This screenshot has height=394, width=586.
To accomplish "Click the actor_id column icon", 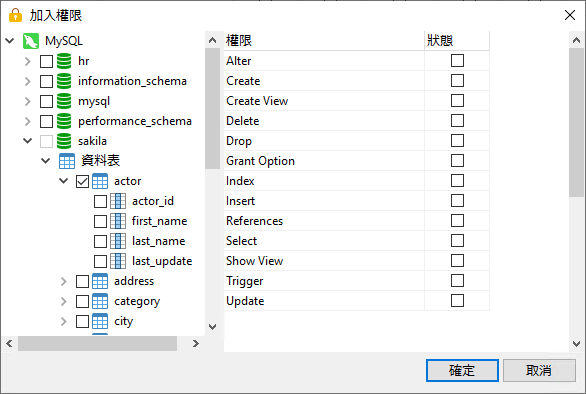I will tap(118, 201).
